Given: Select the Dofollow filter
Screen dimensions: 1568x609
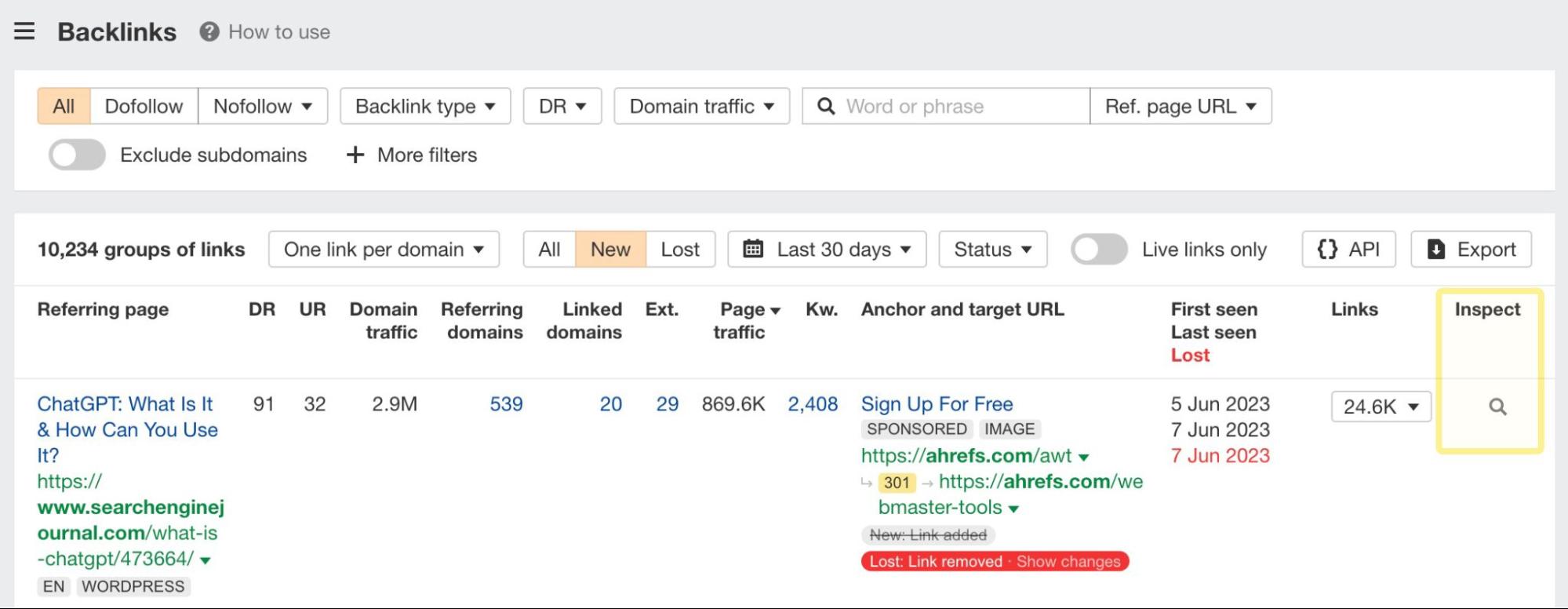Looking at the screenshot, I should point(144,106).
